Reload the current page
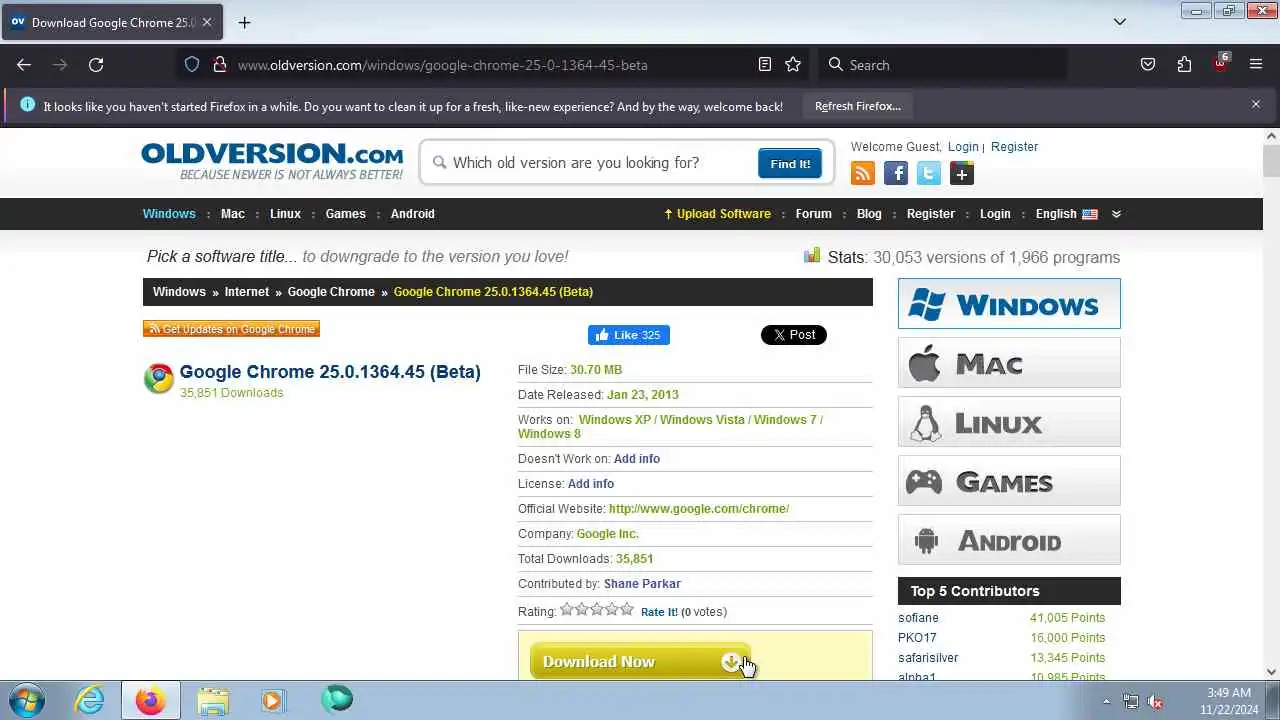The image size is (1280, 720). pyautogui.click(x=96, y=64)
